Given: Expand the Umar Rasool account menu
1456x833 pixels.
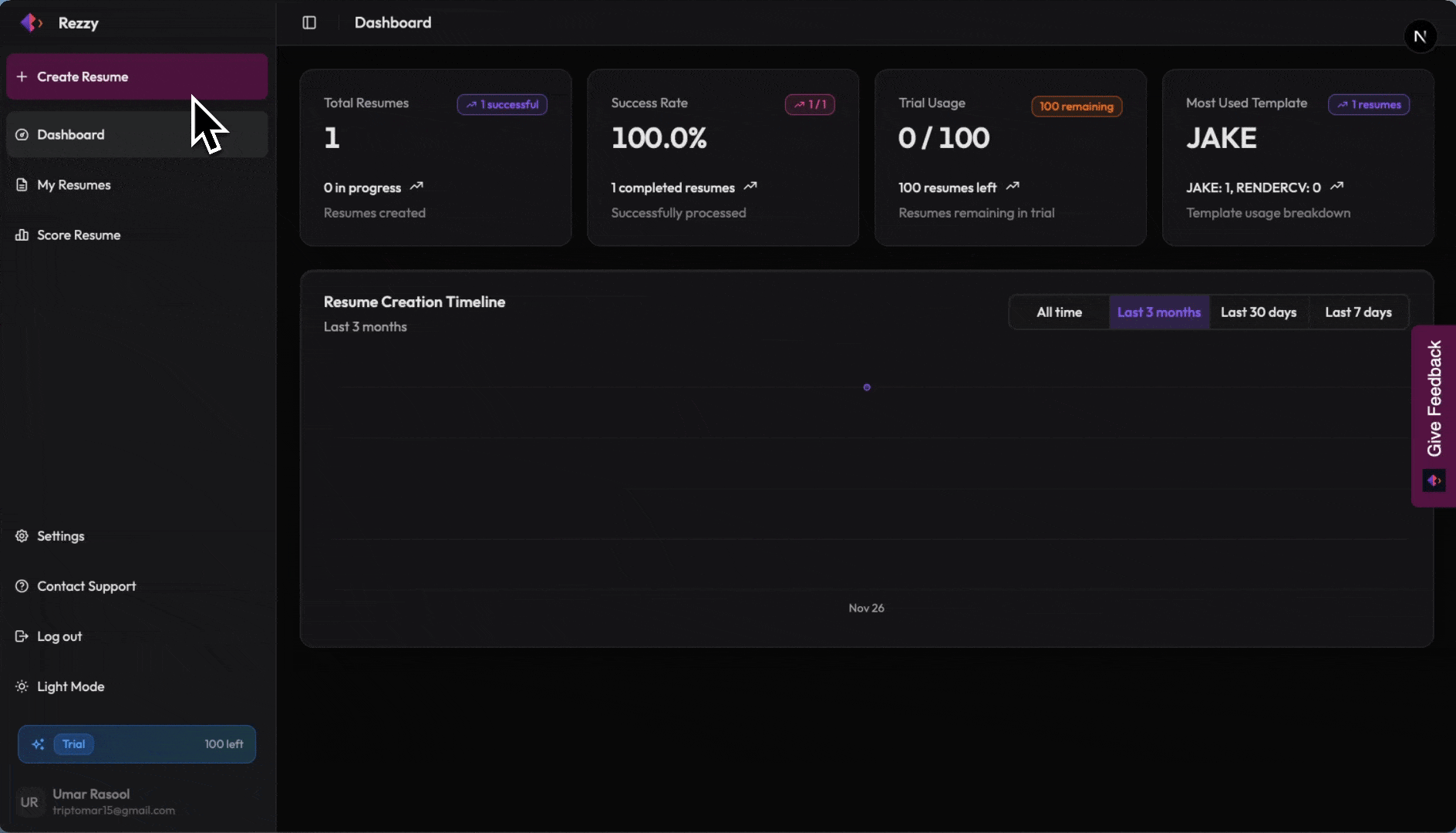Looking at the screenshot, I should [136, 801].
